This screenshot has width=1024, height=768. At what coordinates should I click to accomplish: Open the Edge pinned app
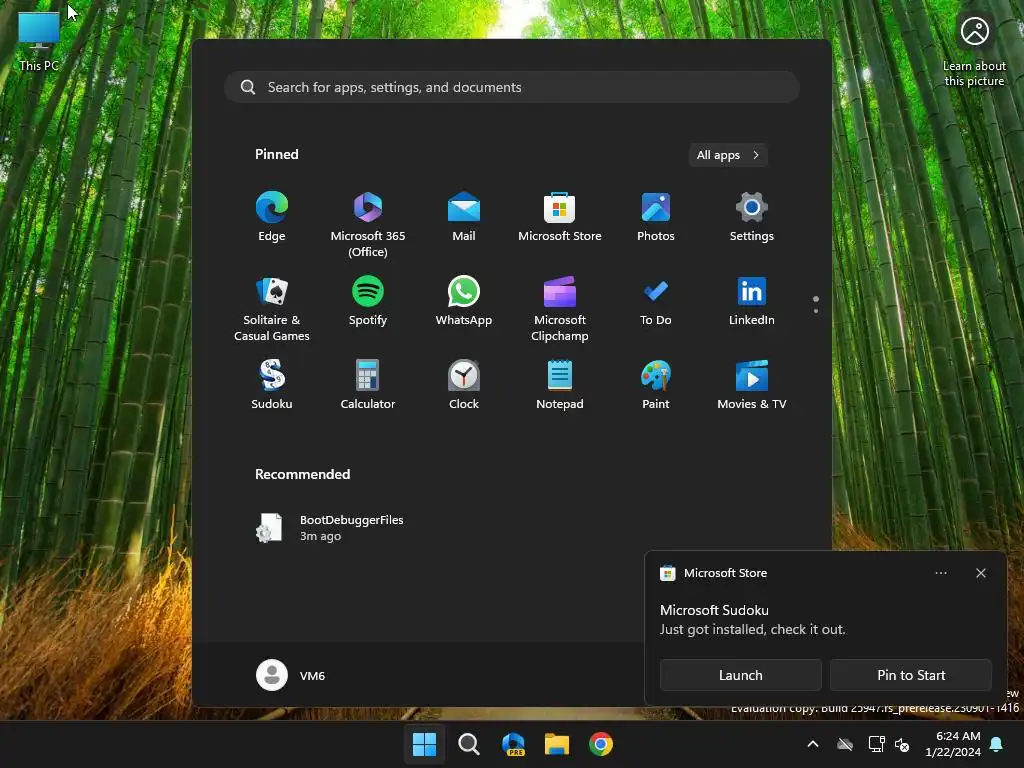pos(272,217)
